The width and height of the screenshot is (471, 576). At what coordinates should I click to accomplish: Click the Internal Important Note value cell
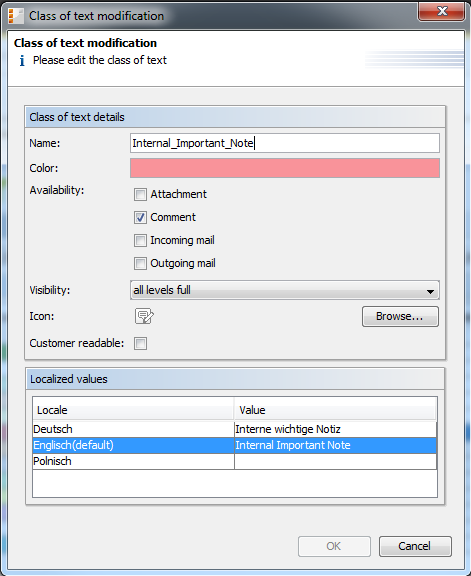tap(335, 445)
